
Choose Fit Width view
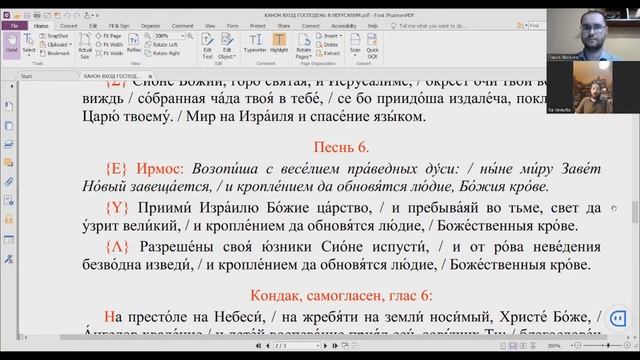coord(109,44)
